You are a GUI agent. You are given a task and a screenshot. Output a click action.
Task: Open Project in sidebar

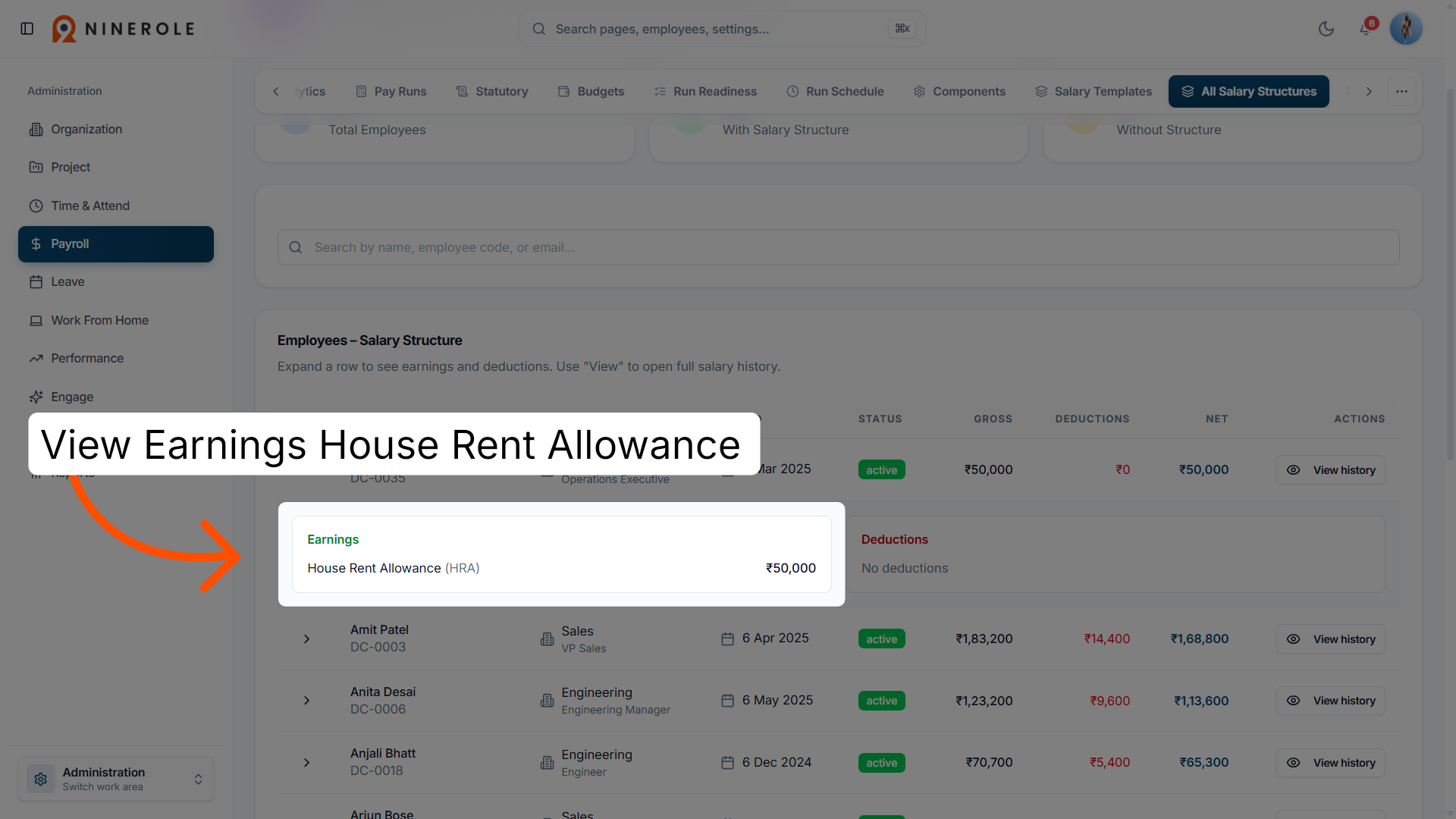click(x=116, y=167)
